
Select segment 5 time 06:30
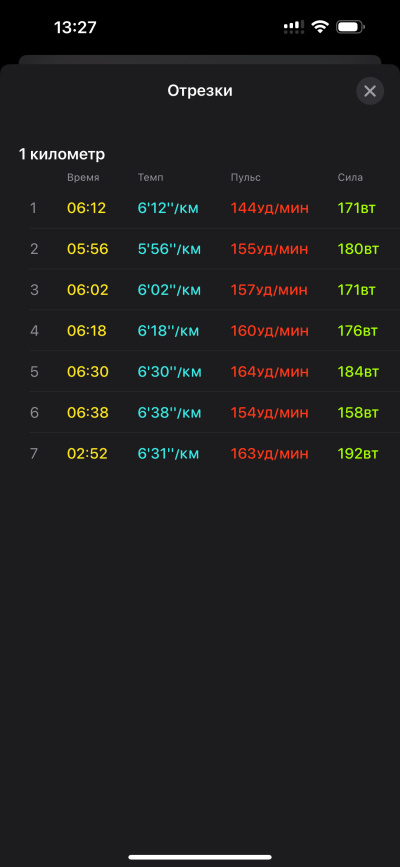[x=88, y=372]
